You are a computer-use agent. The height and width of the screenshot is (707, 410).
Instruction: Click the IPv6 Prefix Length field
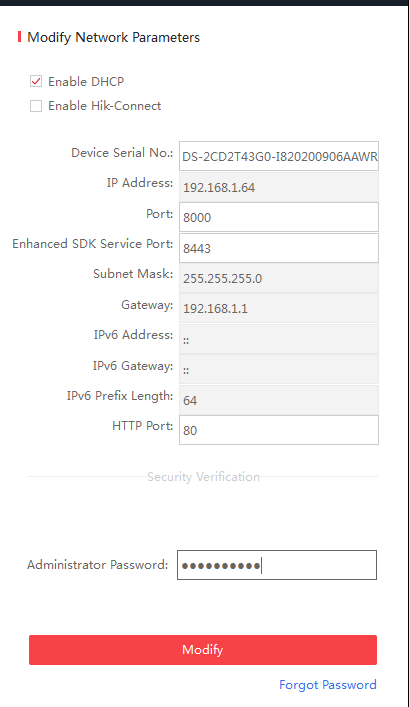[279, 400]
